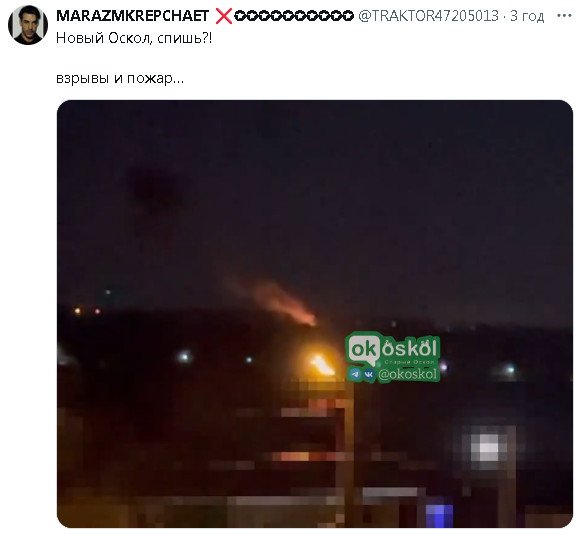This screenshot has width=581, height=535.
Task: Open the tweet via '3 год' timestamp
Action: click(527, 16)
